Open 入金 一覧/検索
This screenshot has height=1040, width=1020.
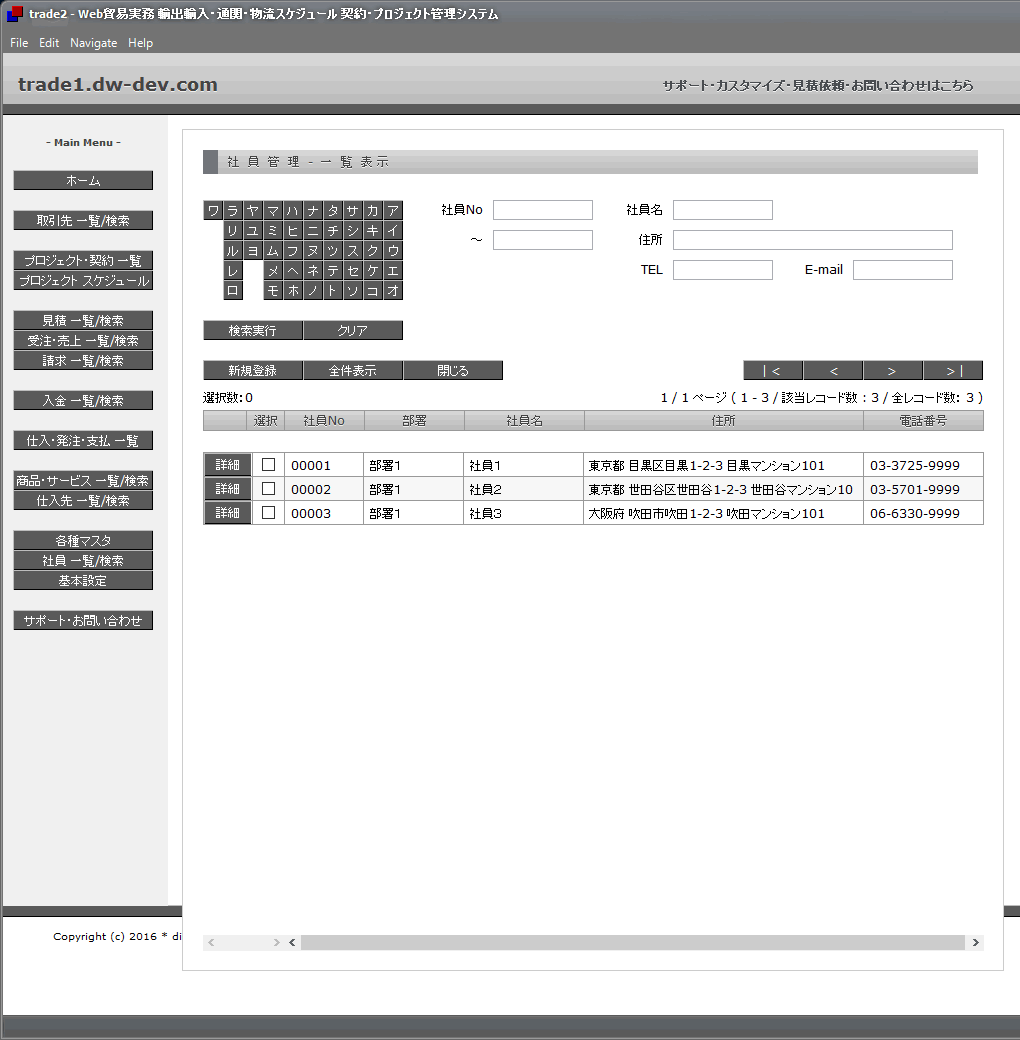(83, 400)
